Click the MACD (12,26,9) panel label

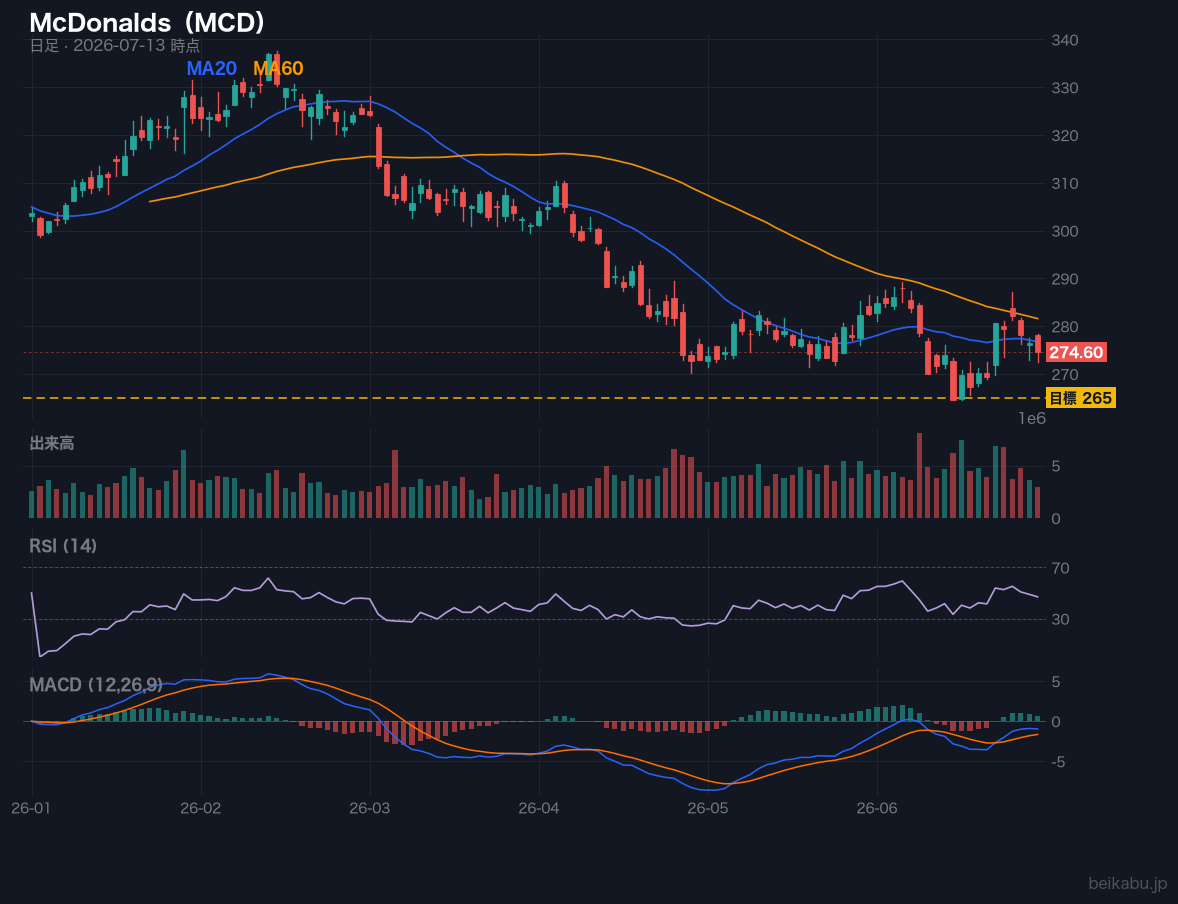(x=96, y=685)
